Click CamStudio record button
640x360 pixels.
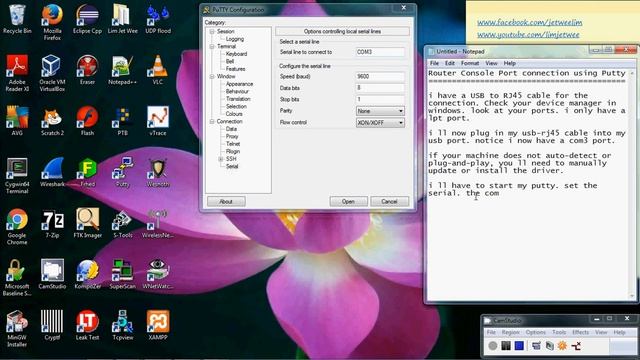pos(493,346)
